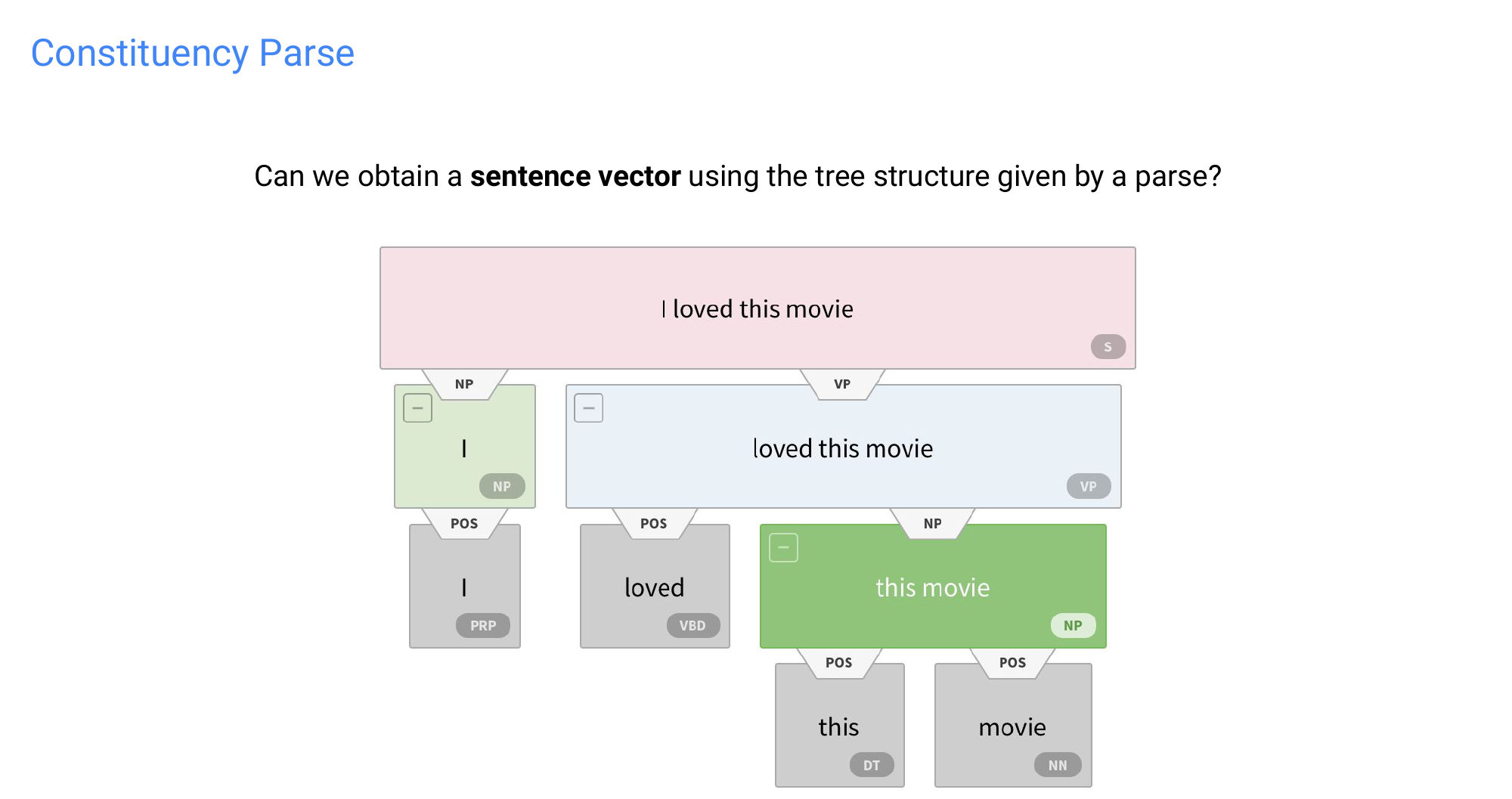
Task: Click the S tag badge on sentence node
Action: 1108,347
